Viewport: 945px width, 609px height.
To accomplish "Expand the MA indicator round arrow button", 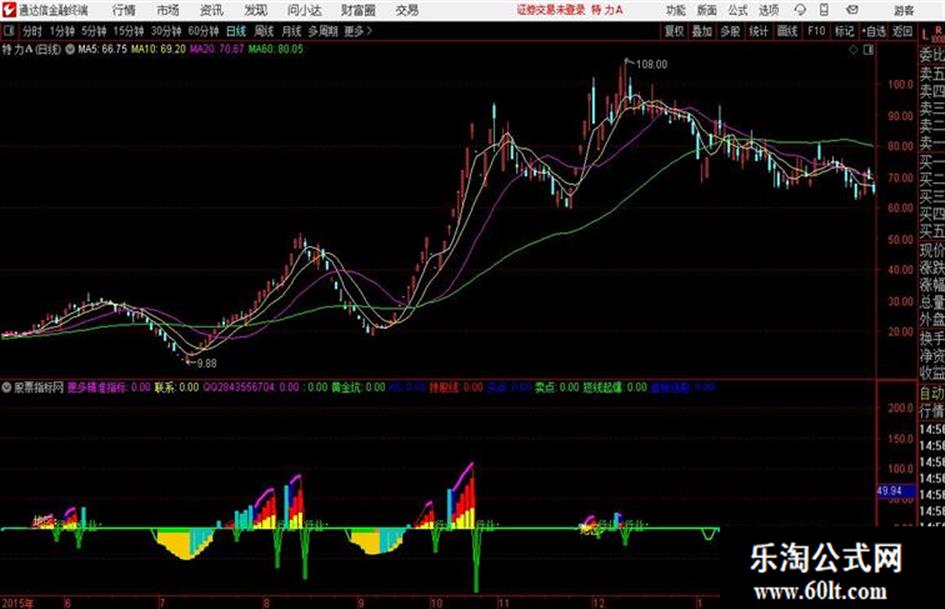I will point(70,49).
